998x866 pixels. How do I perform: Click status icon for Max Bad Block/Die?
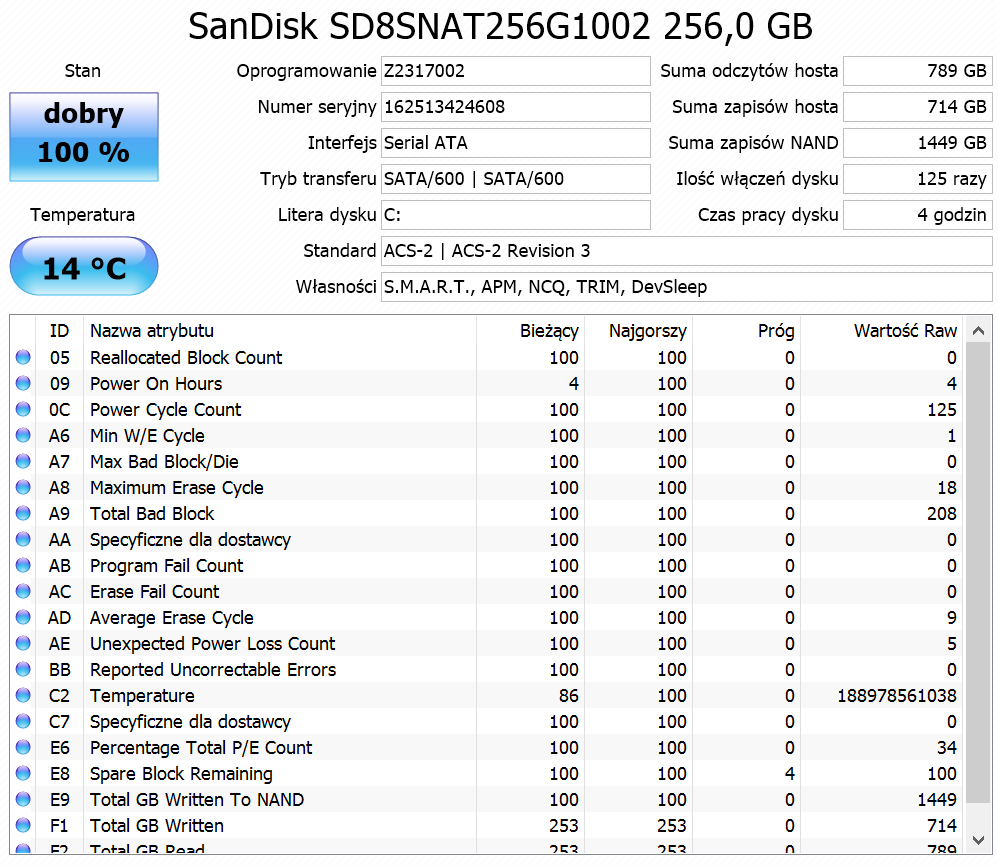pos(23,461)
